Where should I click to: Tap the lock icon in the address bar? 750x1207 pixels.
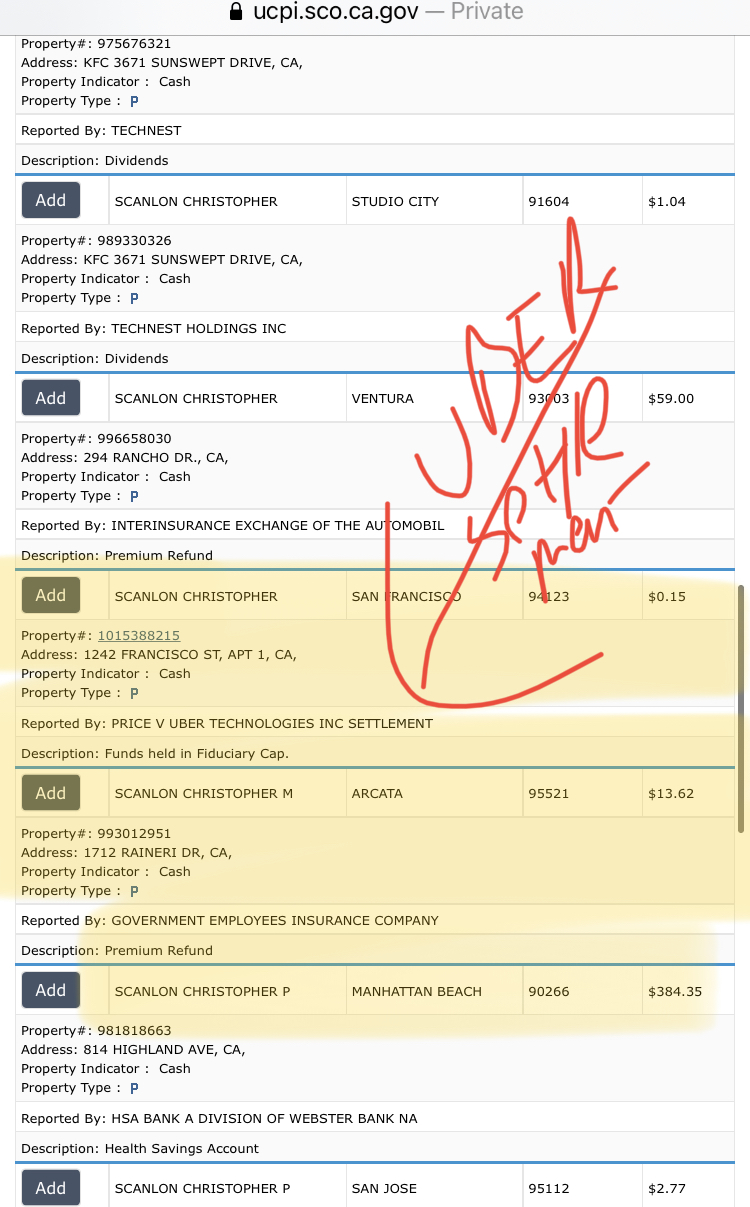(236, 12)
